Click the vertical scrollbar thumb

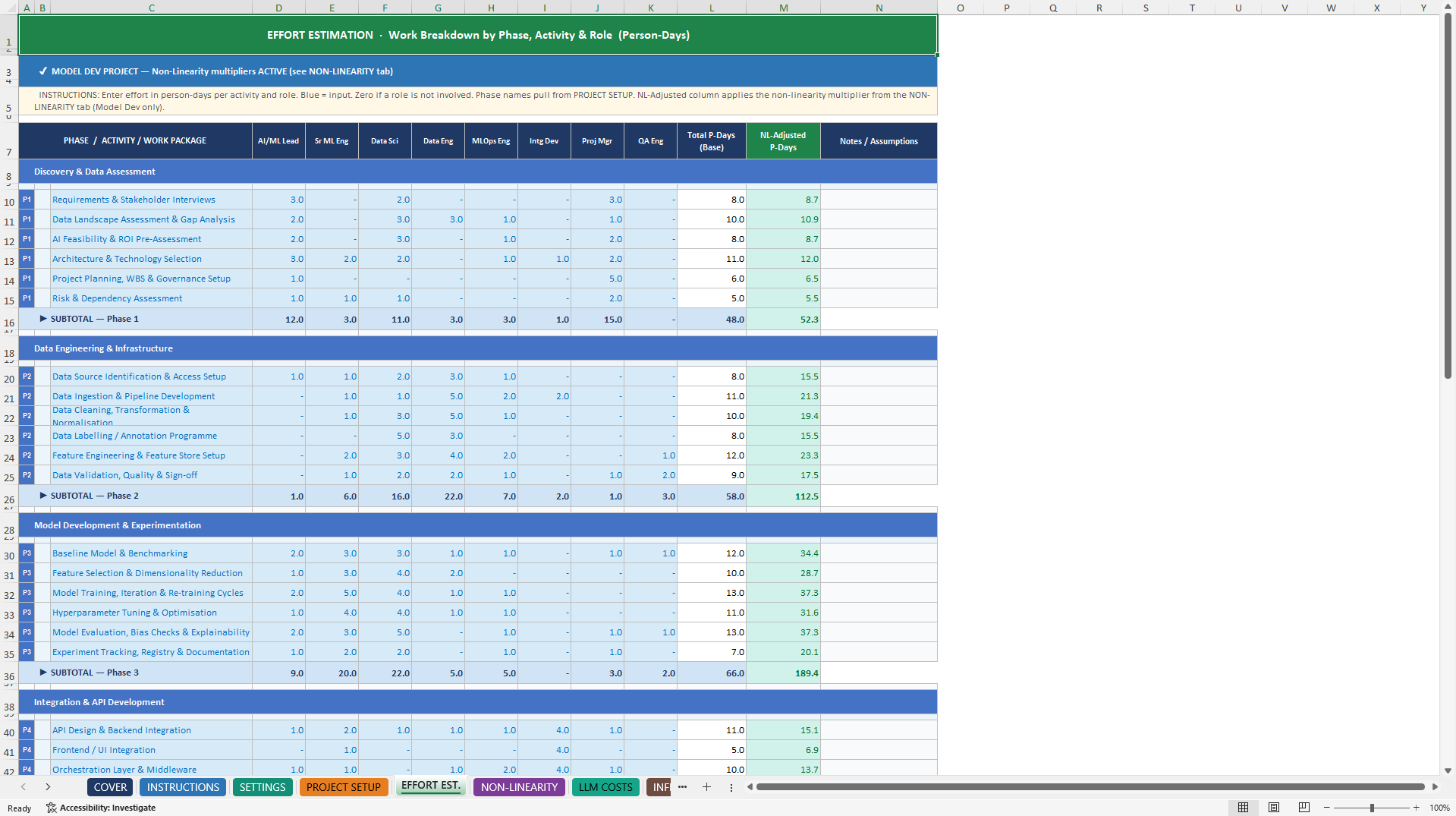[x=1448, y=197]
